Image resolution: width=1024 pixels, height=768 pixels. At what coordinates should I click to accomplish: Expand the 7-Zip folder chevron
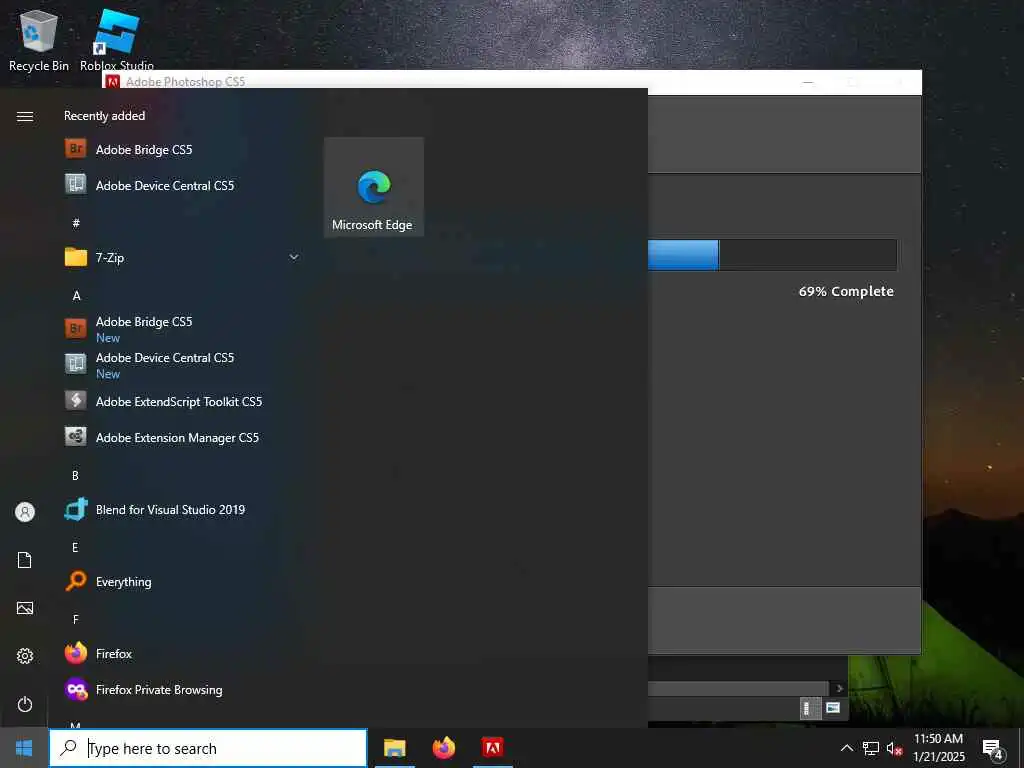(294, 257)
